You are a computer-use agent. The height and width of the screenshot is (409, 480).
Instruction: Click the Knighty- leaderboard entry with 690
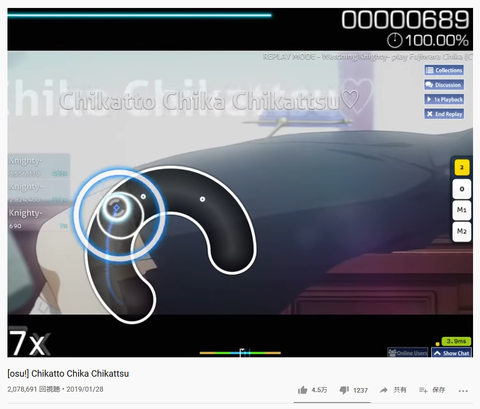click(39, 218)
